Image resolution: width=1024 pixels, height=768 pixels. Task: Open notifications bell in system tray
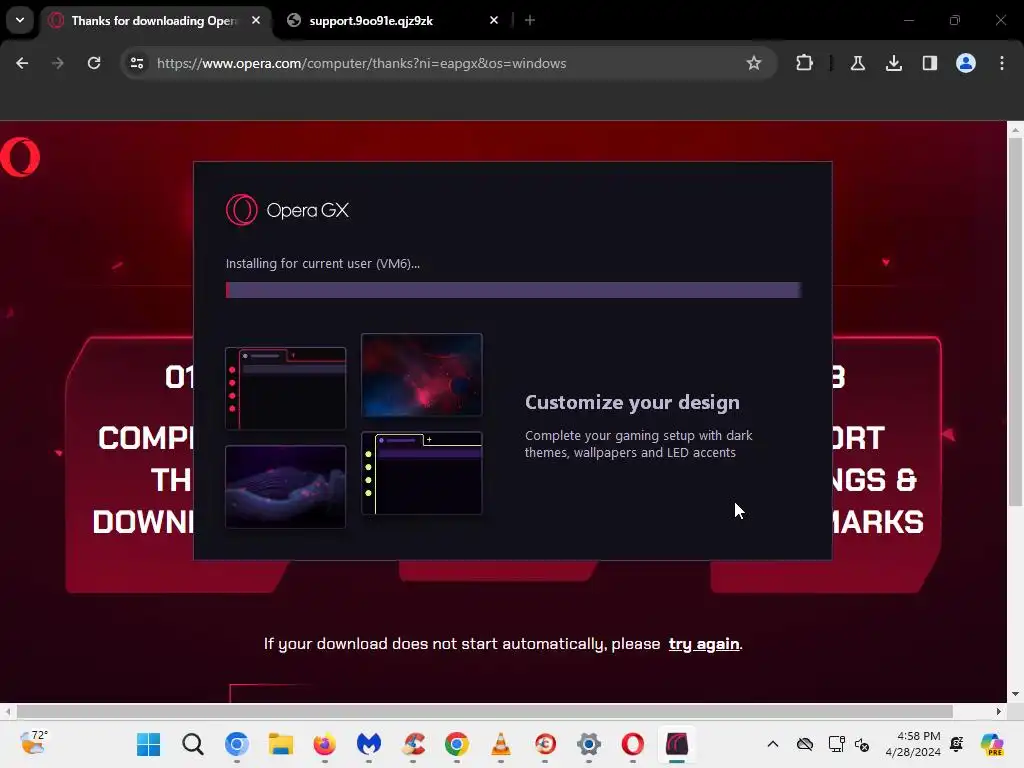point(957,744)
